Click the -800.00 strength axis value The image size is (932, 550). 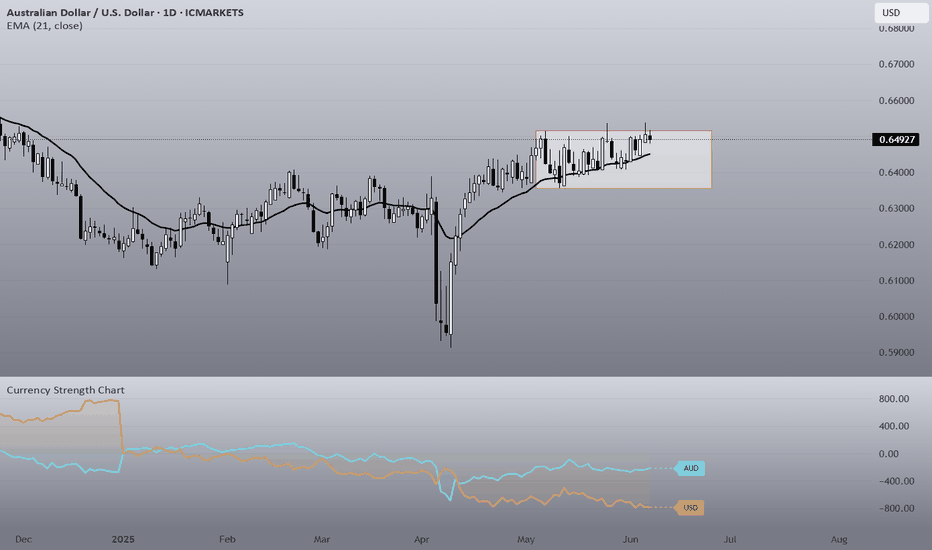click(x=894, y=508)
